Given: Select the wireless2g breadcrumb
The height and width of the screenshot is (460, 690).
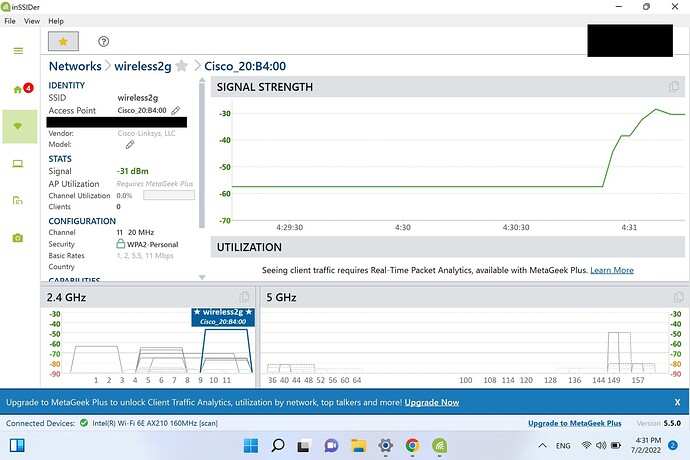Looking at the screenshot, I should coord(143,66).
